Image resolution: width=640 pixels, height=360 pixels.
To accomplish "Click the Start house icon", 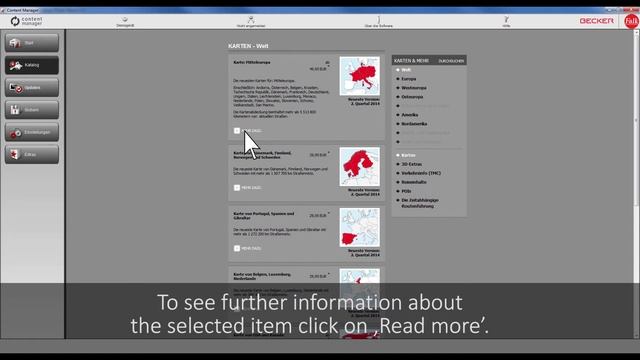I will tap(15, 43).
